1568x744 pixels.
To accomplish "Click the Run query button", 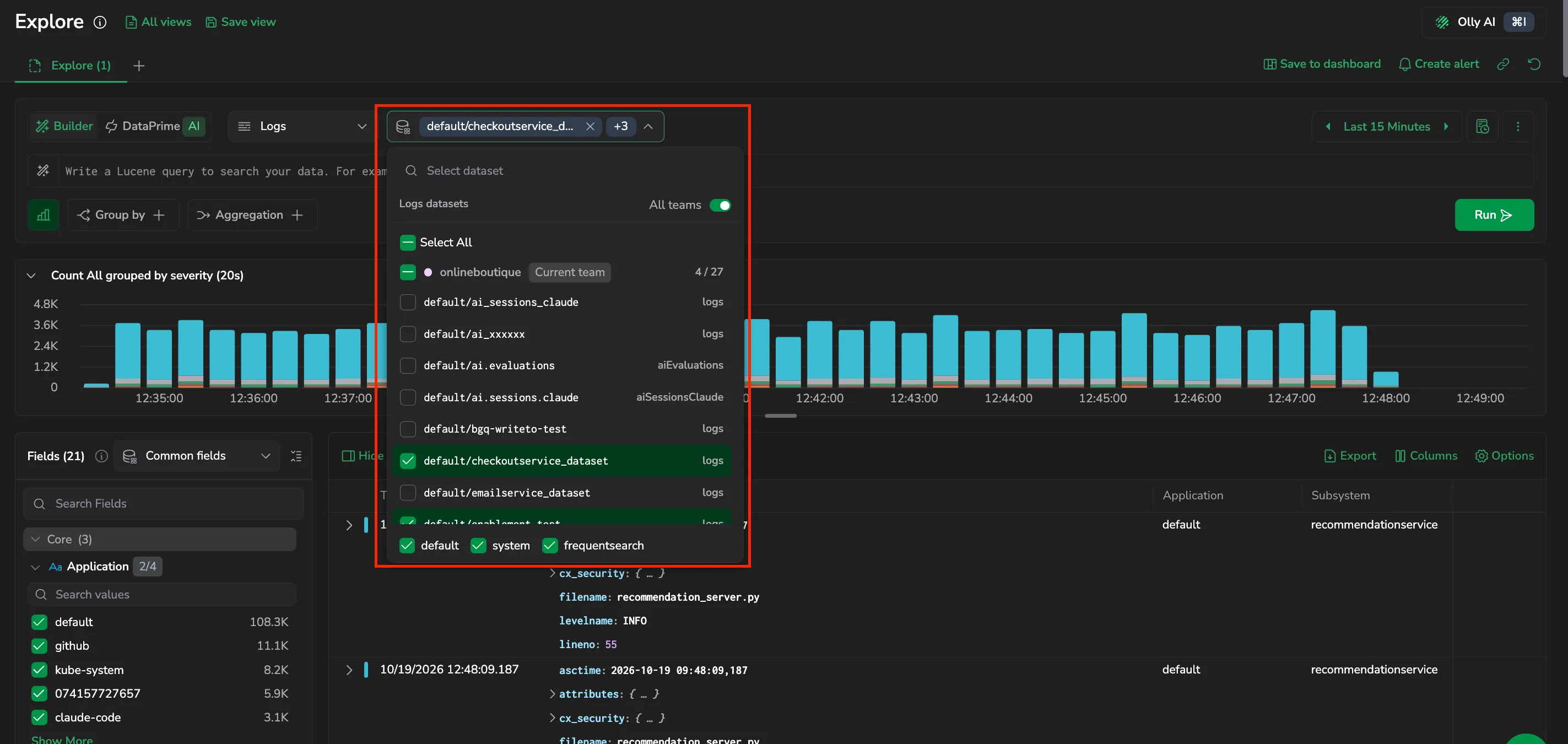I will pyautogui.click(x=1494, y=215).
